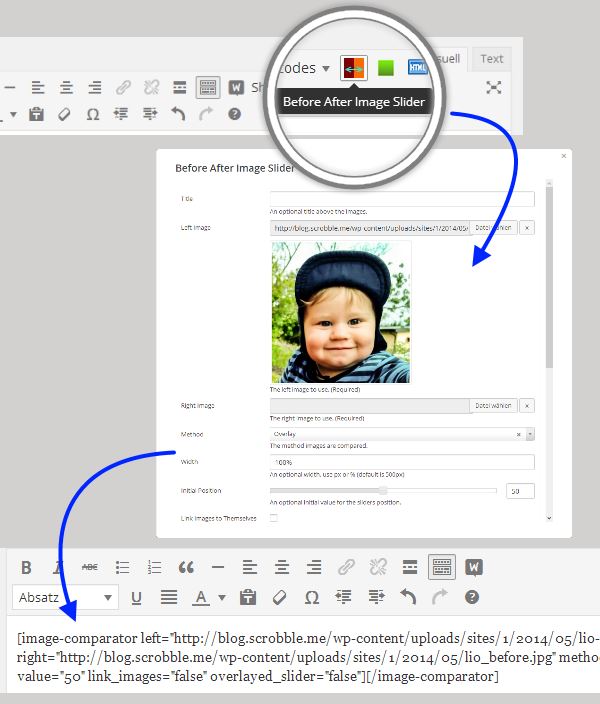
Task: Click the W icon in bottom editor toolbar
Action: pos(474,568)
